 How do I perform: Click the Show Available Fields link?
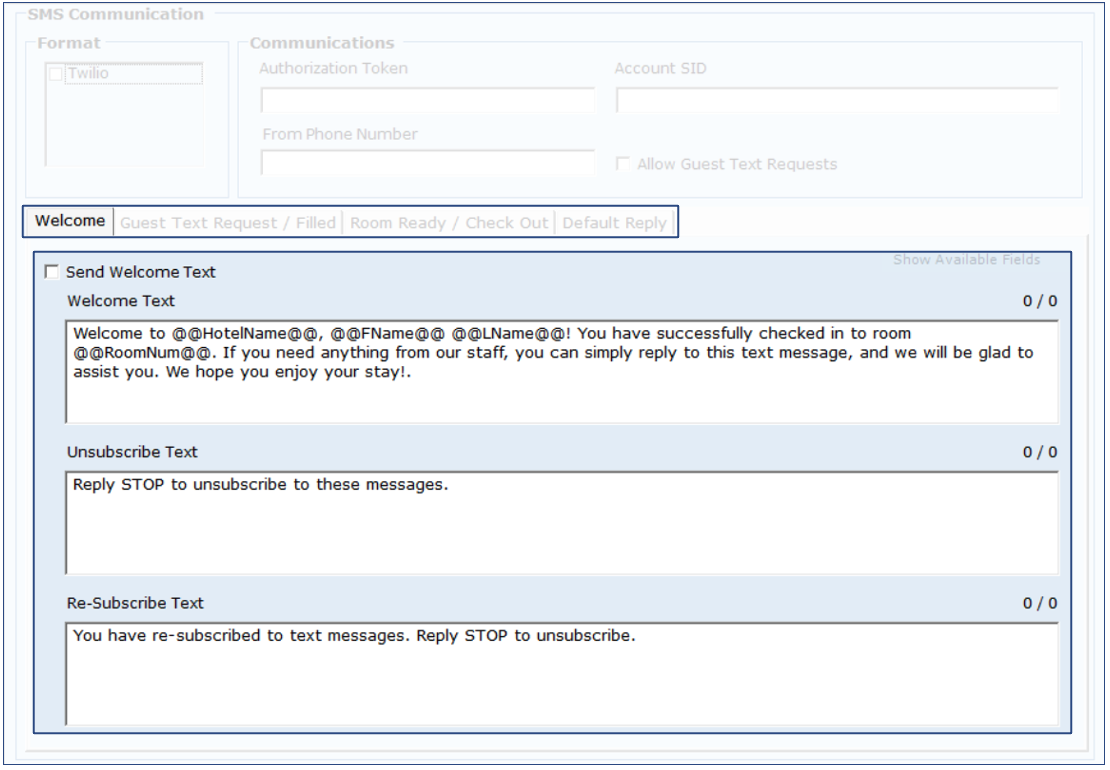click(x=966, y=260)
